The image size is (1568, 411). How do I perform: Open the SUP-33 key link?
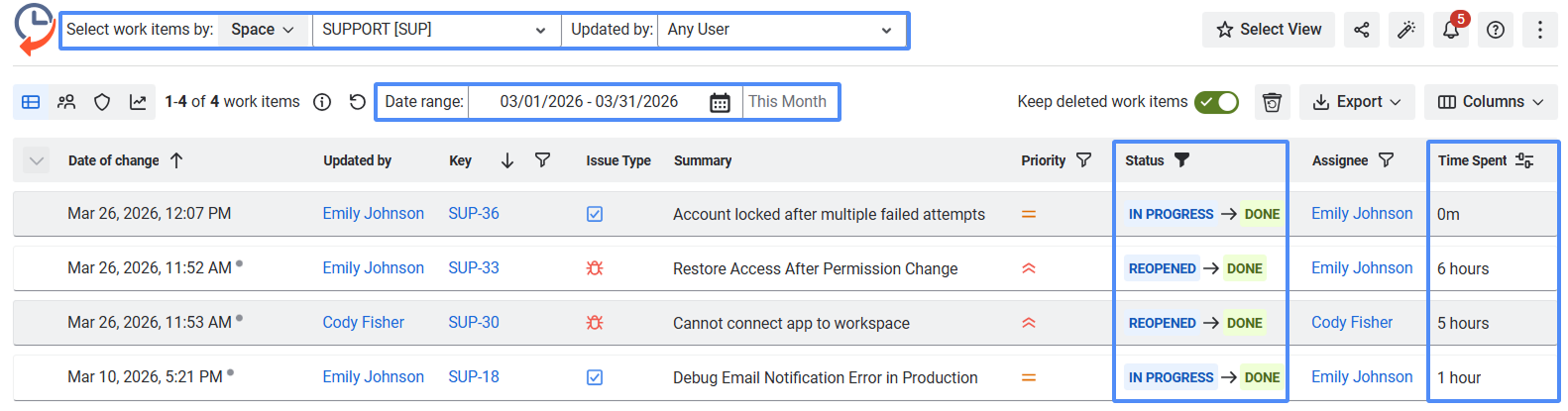click(x=474, y=268)
